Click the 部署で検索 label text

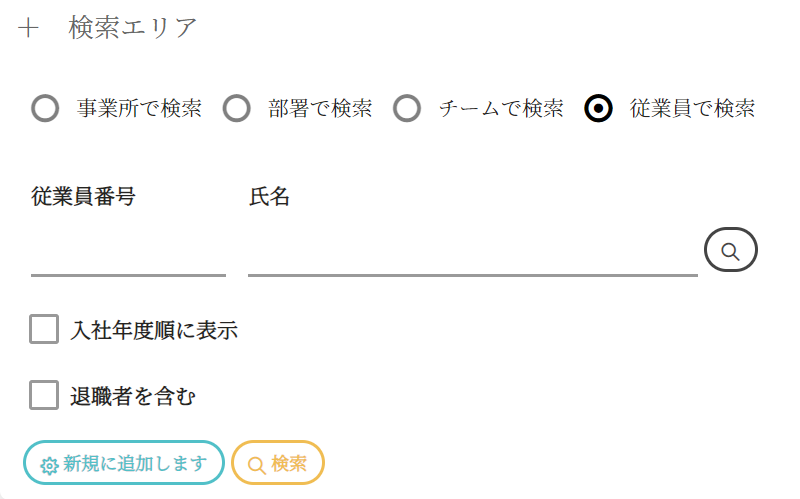click(x=320, y=109)
